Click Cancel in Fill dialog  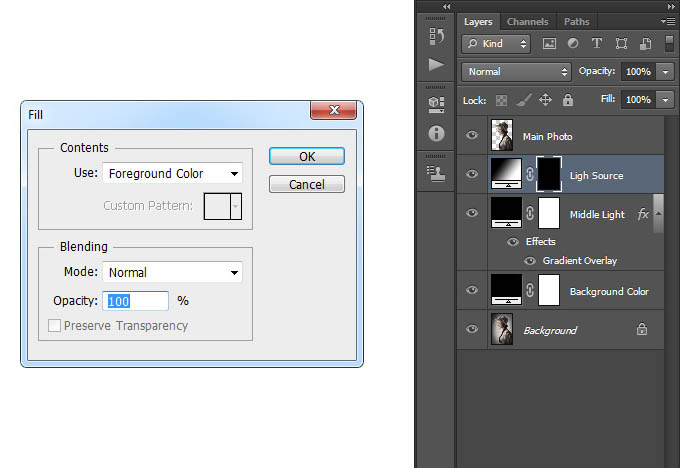[x=307, y=184]
